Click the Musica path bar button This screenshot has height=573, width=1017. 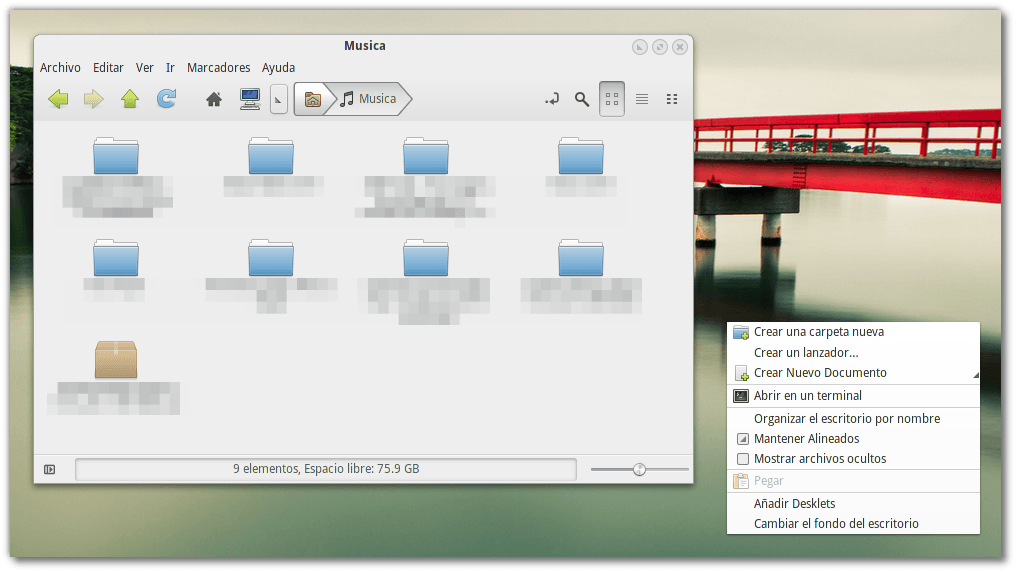pos(369,99)
